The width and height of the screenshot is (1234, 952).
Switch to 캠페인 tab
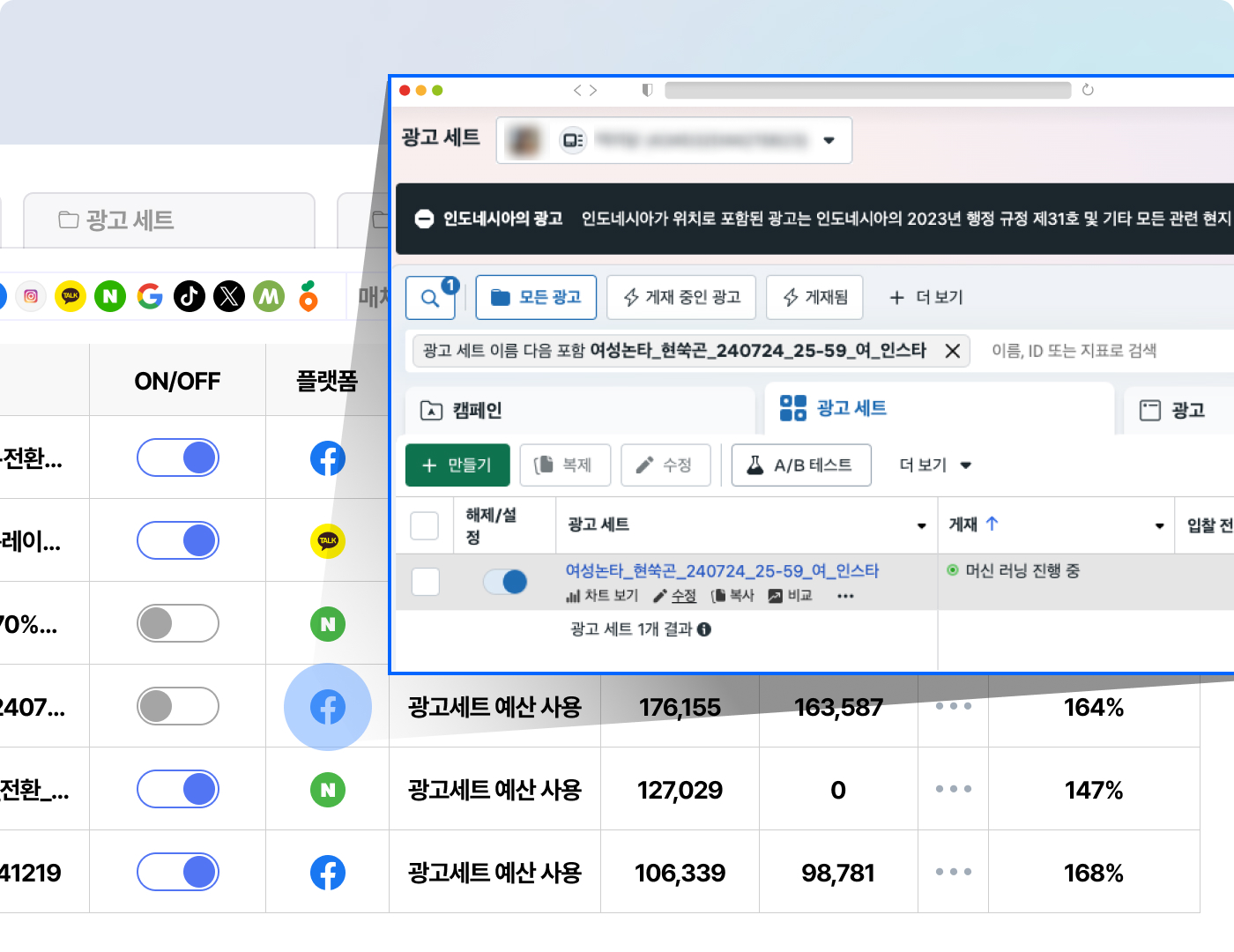tap(580, 411)
